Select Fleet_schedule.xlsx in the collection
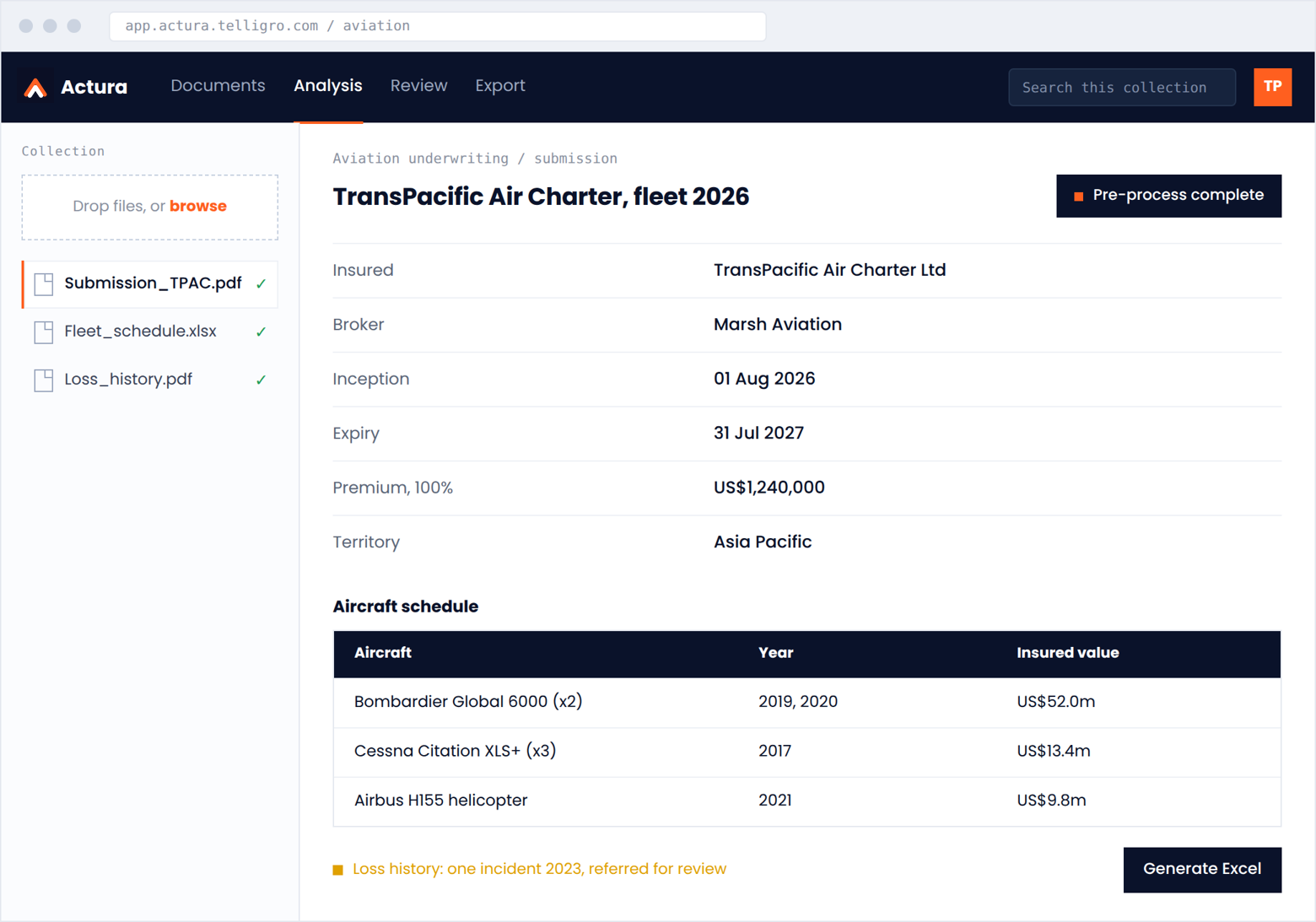The image size is (1316, 922). tap(150, 332)
